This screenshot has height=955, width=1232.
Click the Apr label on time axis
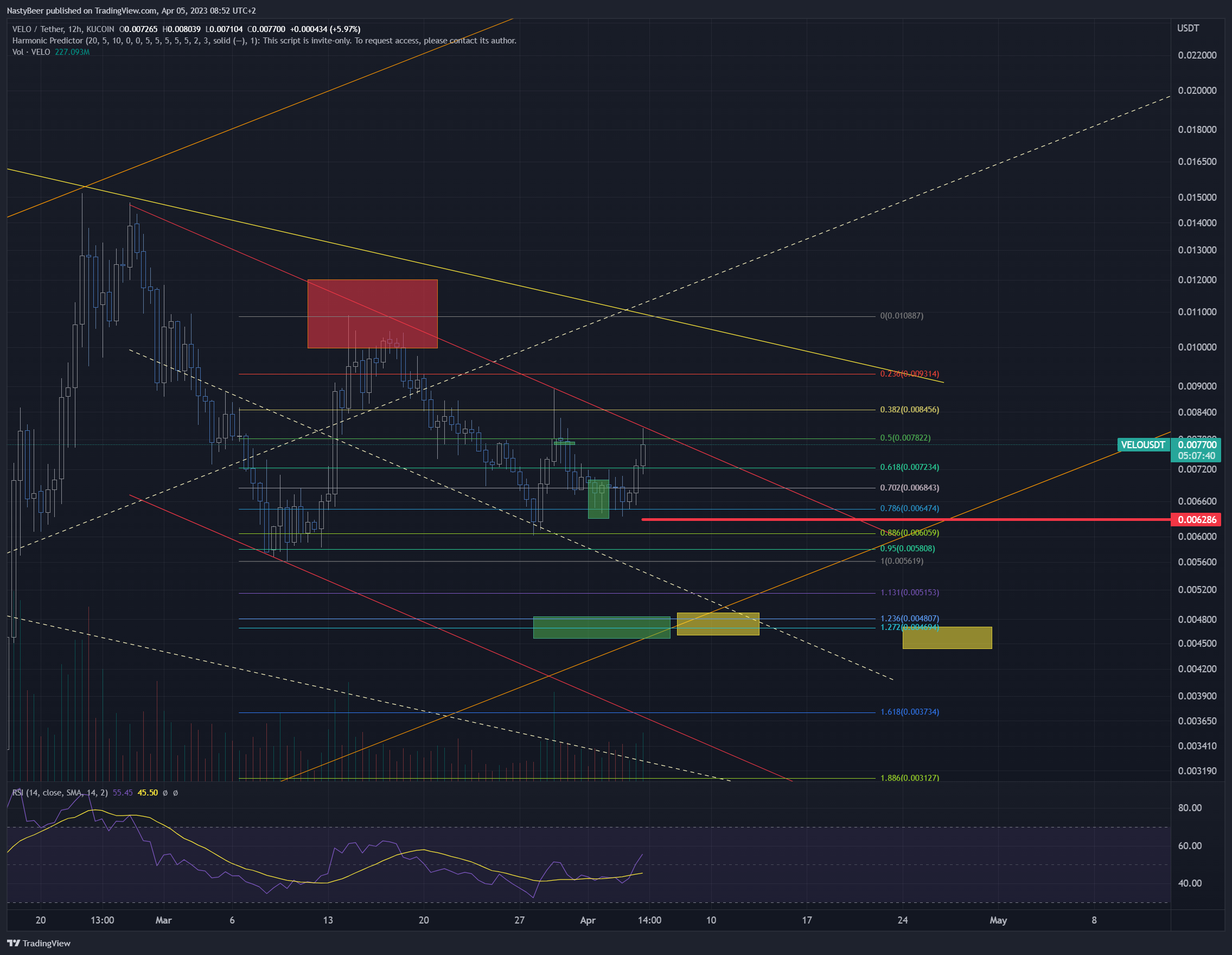point(588,920)
